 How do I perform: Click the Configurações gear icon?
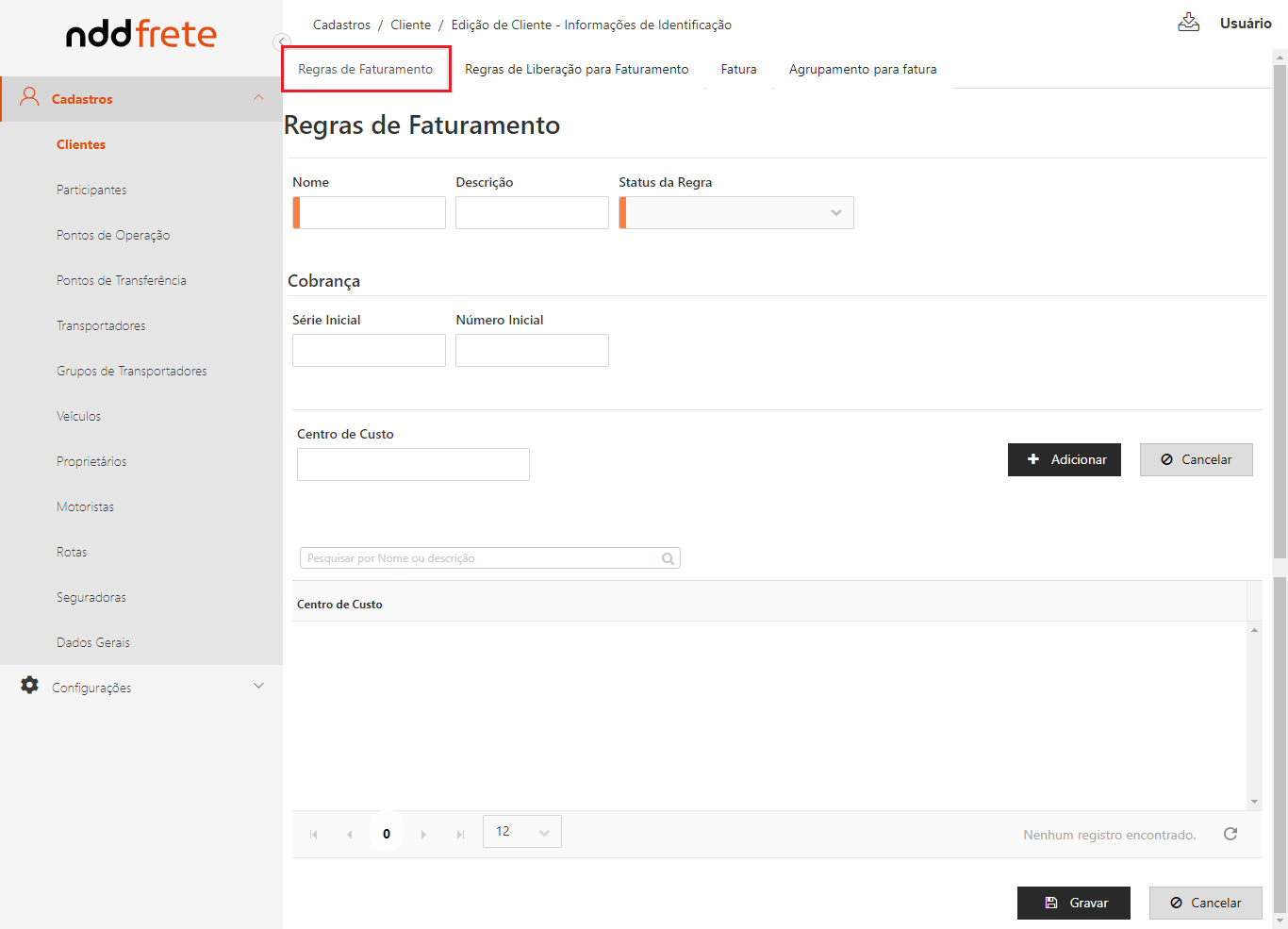[30, 686]
